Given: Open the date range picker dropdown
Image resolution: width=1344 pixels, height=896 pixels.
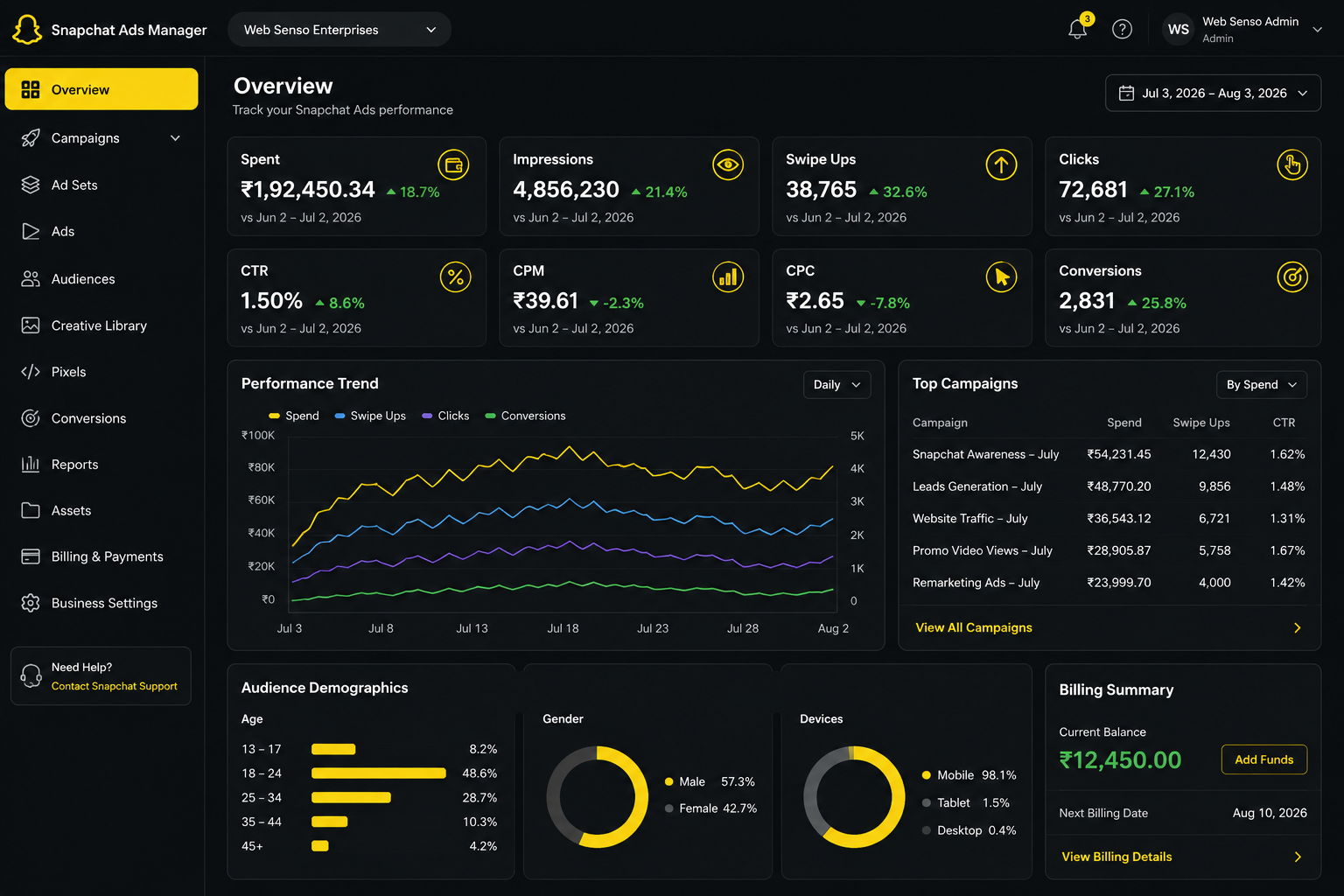Looking at the screenshot, I should tap(1213, 93).
